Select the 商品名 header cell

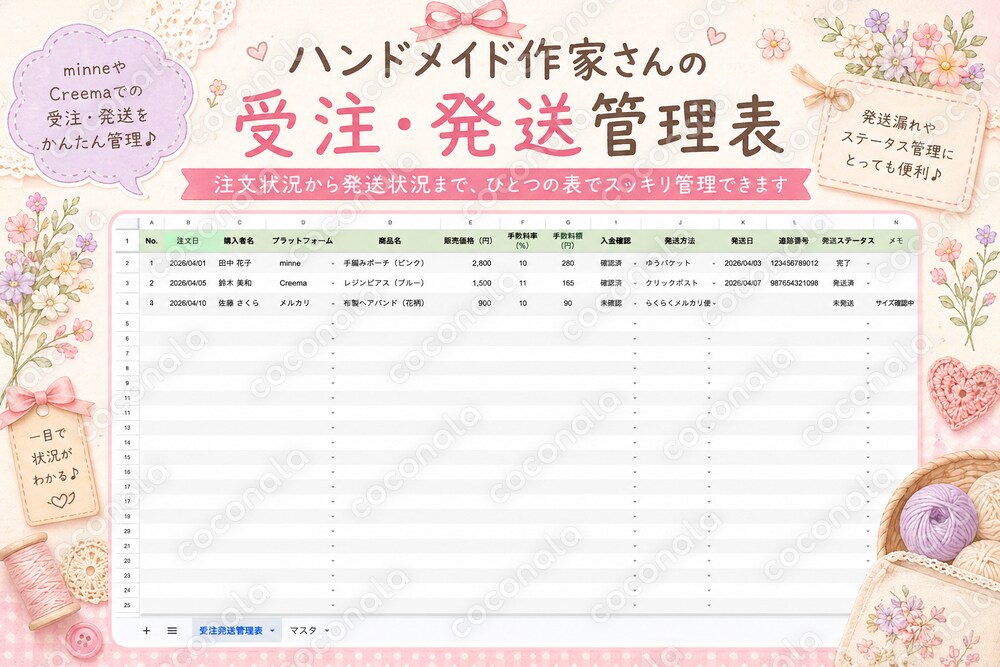tap(390, 241)
